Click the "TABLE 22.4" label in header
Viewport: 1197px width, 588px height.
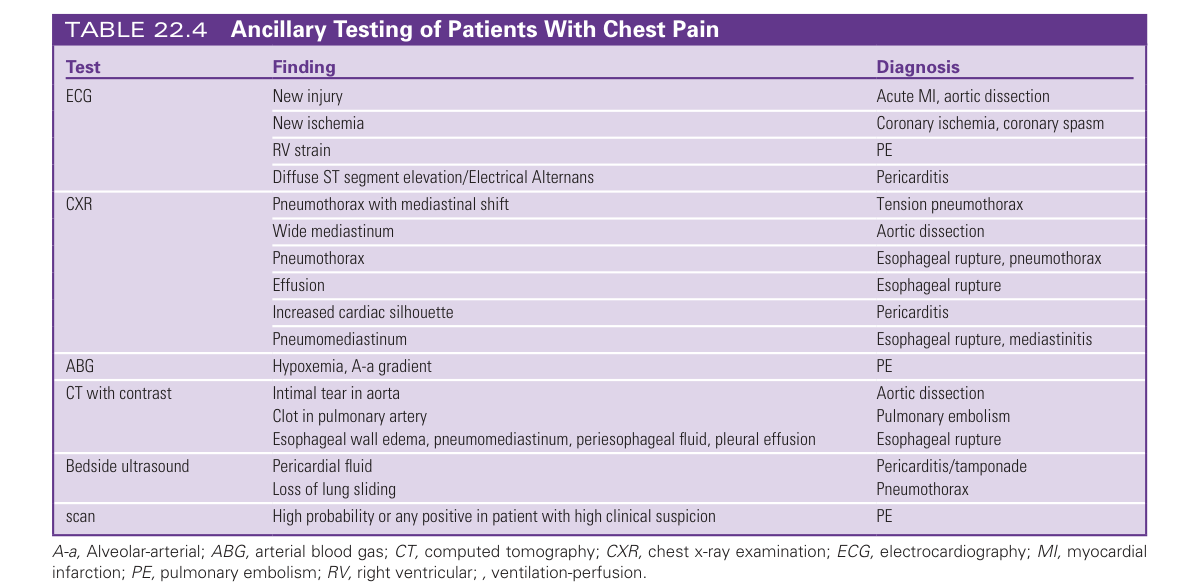tap(136, 29)
